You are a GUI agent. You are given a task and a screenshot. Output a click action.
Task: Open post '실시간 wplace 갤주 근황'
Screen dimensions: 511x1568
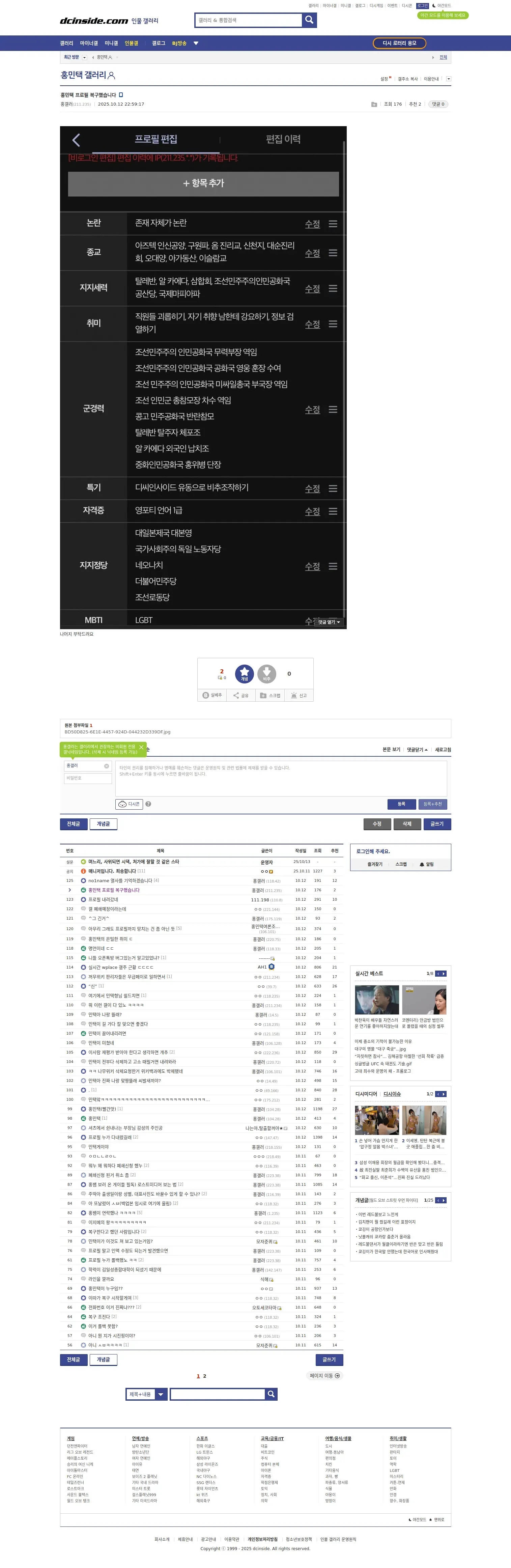121,967
